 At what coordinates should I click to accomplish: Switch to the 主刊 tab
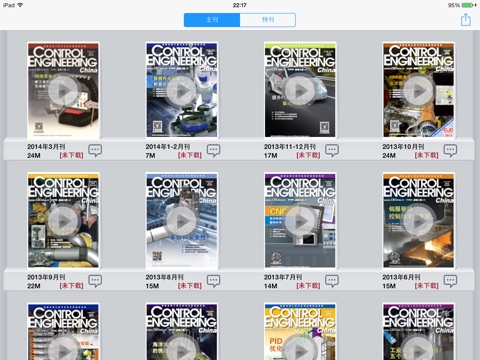click(x=212, y=20)
